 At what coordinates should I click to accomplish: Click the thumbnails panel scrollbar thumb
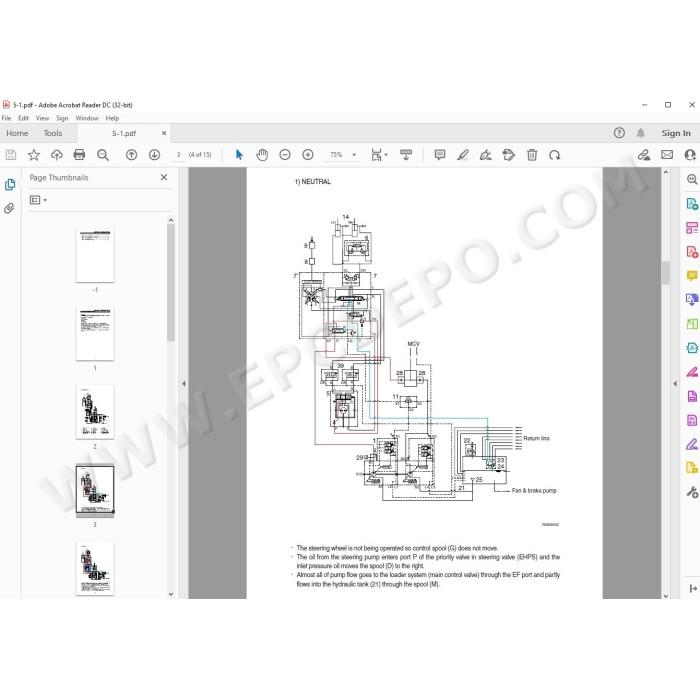[x=171, y=283]
